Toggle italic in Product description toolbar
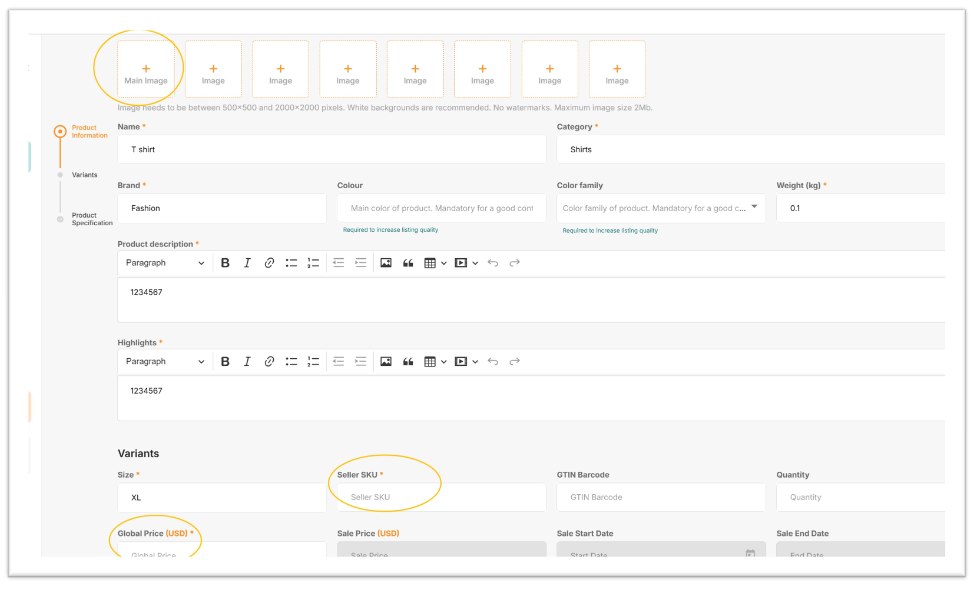This screenshot has height=595, width=974. click(247, 263)
